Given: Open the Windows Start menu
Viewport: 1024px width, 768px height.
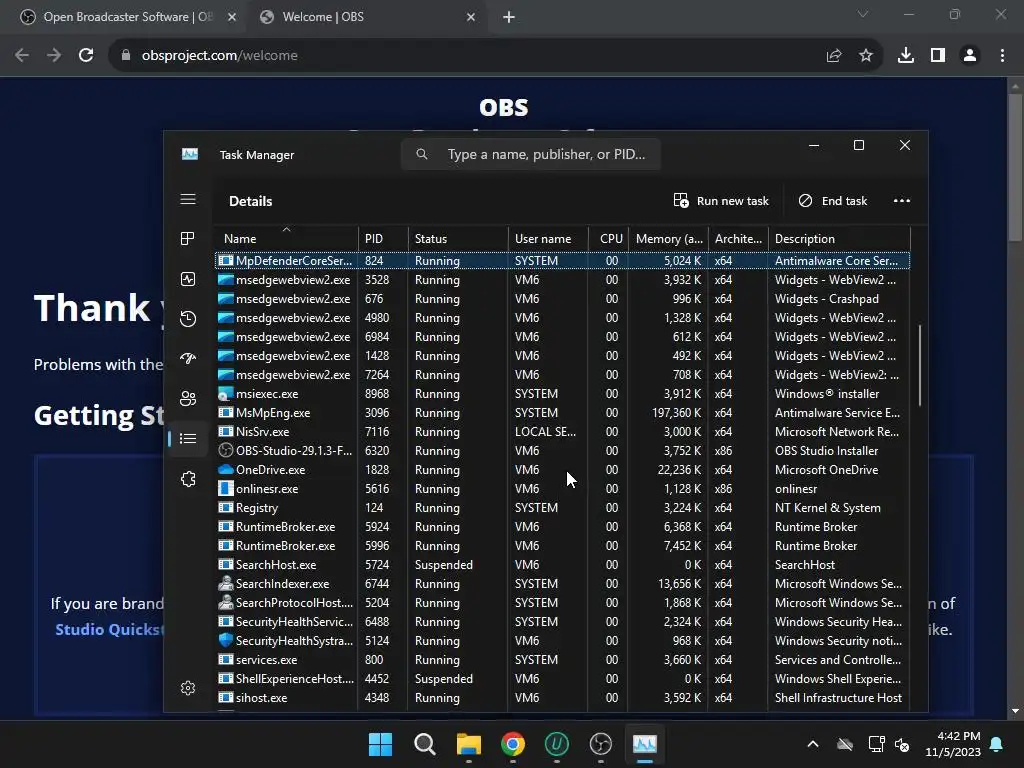Looking at the screenshot, I should point(380,744).
